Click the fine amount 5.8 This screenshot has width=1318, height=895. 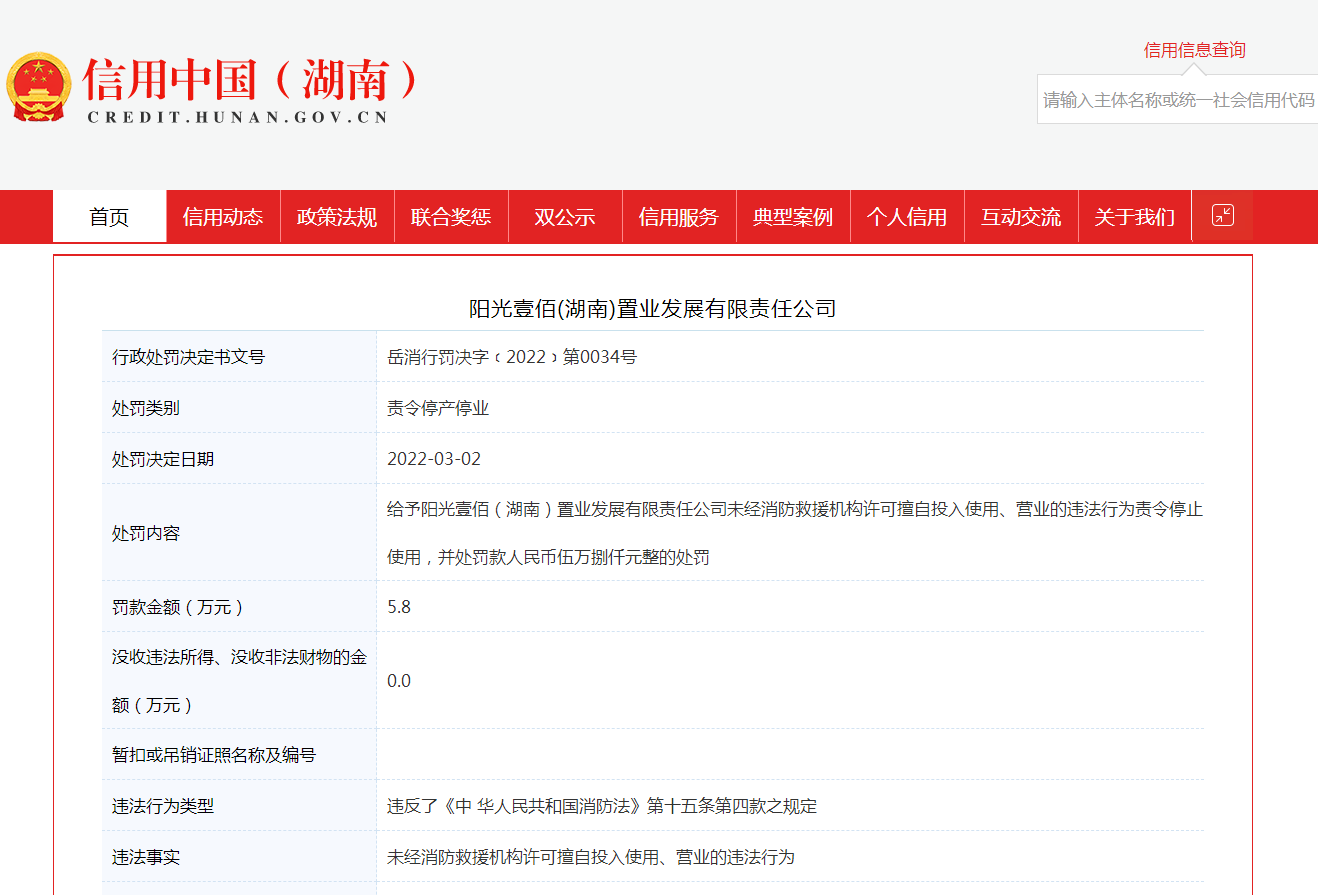pyautogui.click(x=399, y=607)
